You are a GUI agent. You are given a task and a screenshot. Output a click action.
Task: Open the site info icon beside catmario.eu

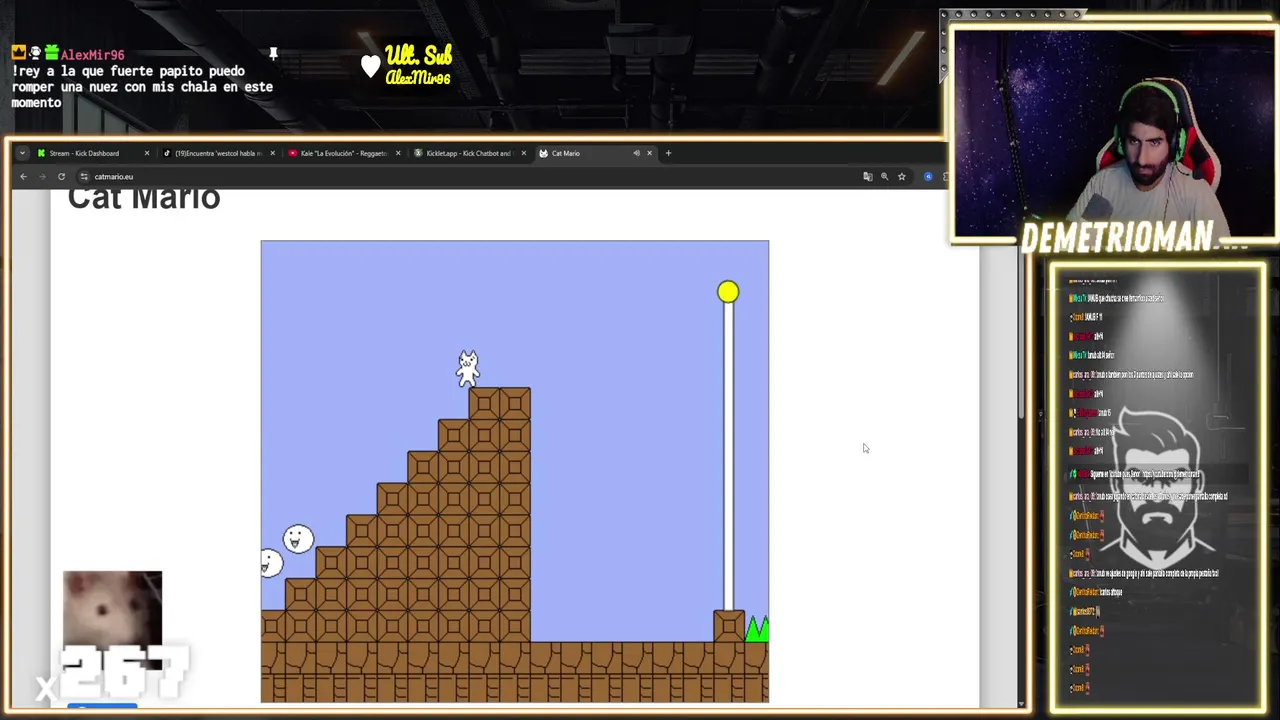click(x=84, y=177)
